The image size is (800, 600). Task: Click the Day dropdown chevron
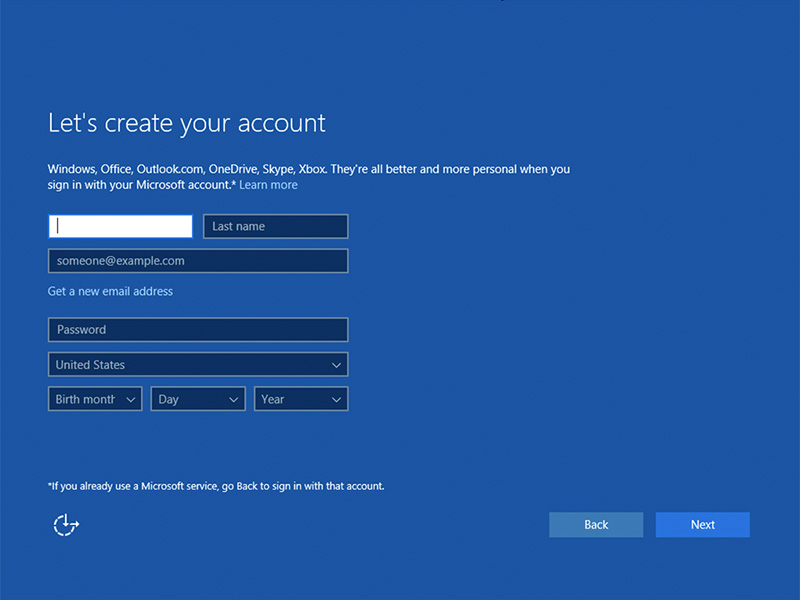point(234,398)
